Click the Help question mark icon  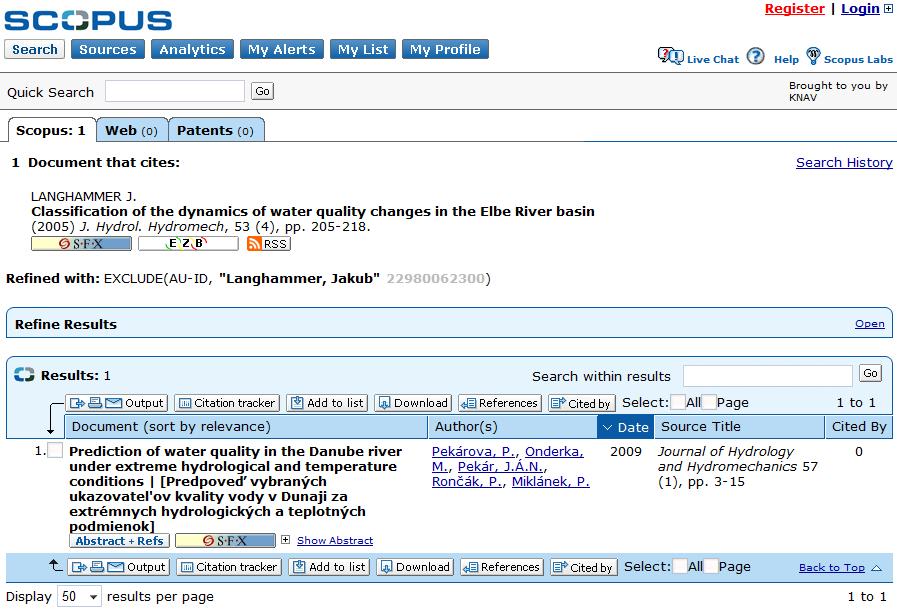click(756, 56)
